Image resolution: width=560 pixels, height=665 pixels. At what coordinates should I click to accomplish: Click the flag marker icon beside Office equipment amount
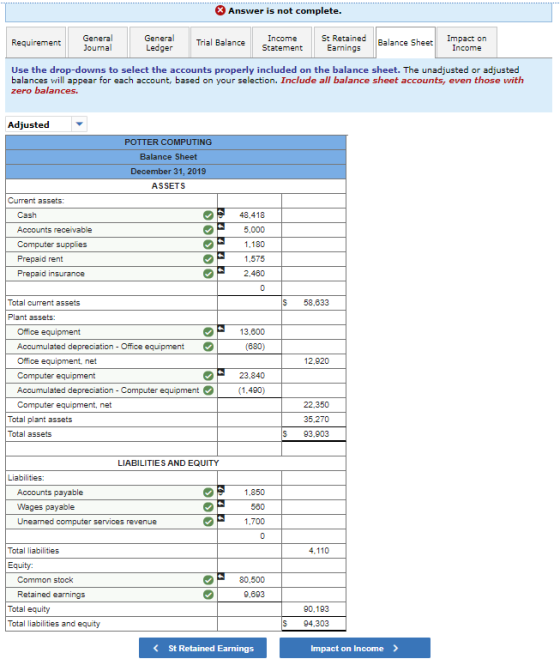click(221, 328)
